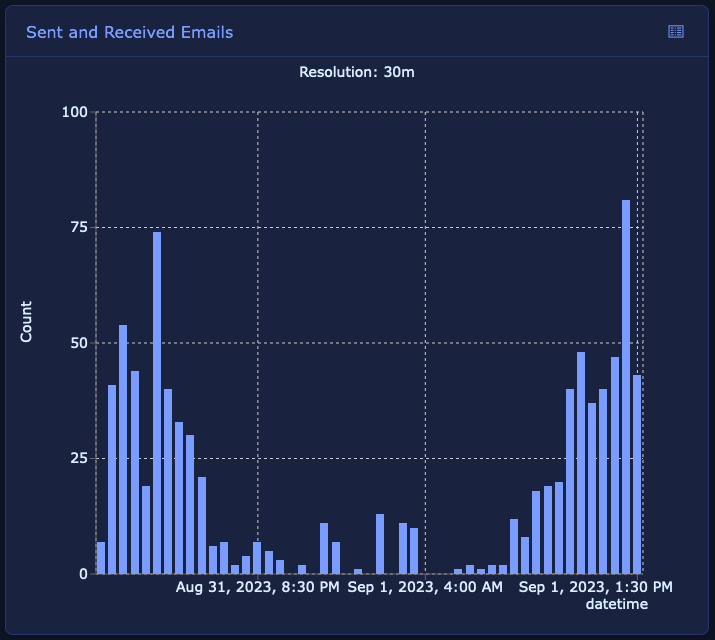Viewport: 715px width, 640px height.
Task: Click the 'Resolution: 30m' chart subtitle
Action: point(357,72)
